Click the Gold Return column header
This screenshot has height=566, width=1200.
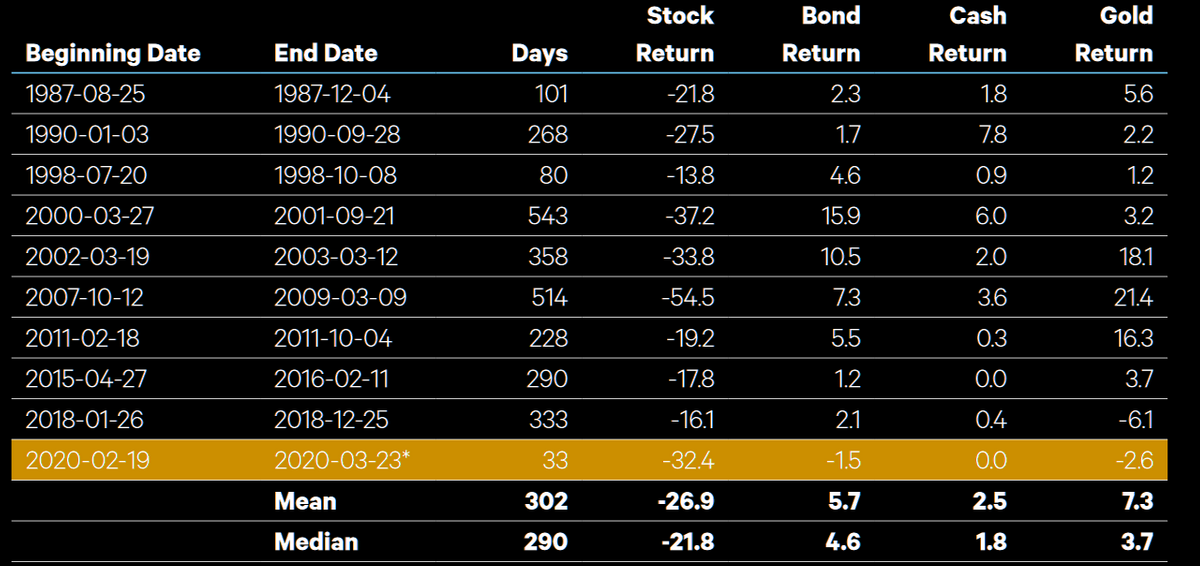[x=1114, y=35]
